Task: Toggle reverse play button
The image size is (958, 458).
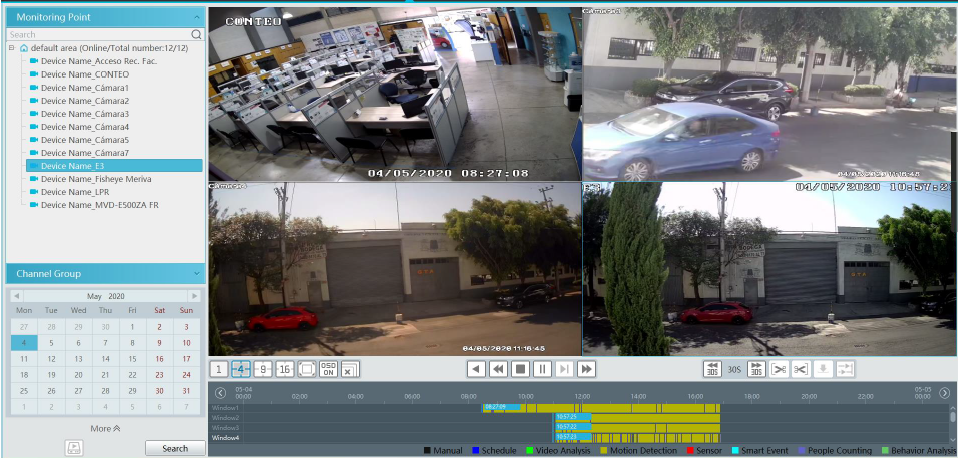Action: (477, 369)
